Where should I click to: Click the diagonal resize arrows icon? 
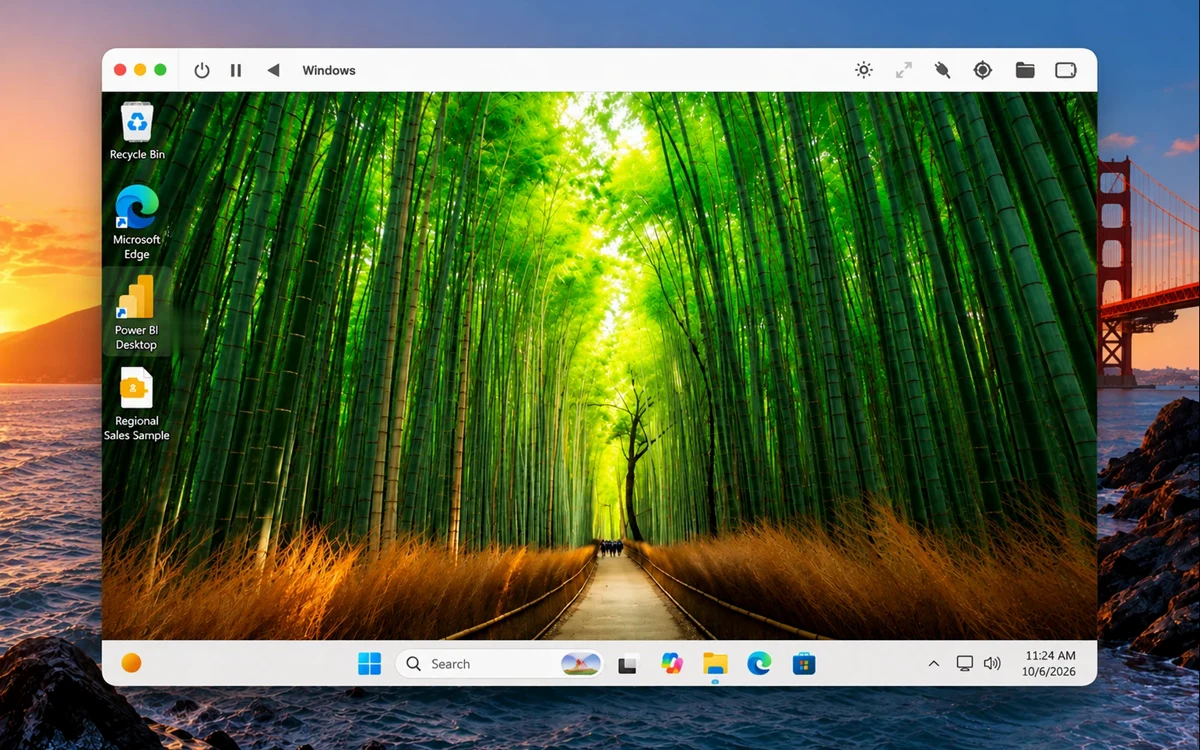click(904, 70)
